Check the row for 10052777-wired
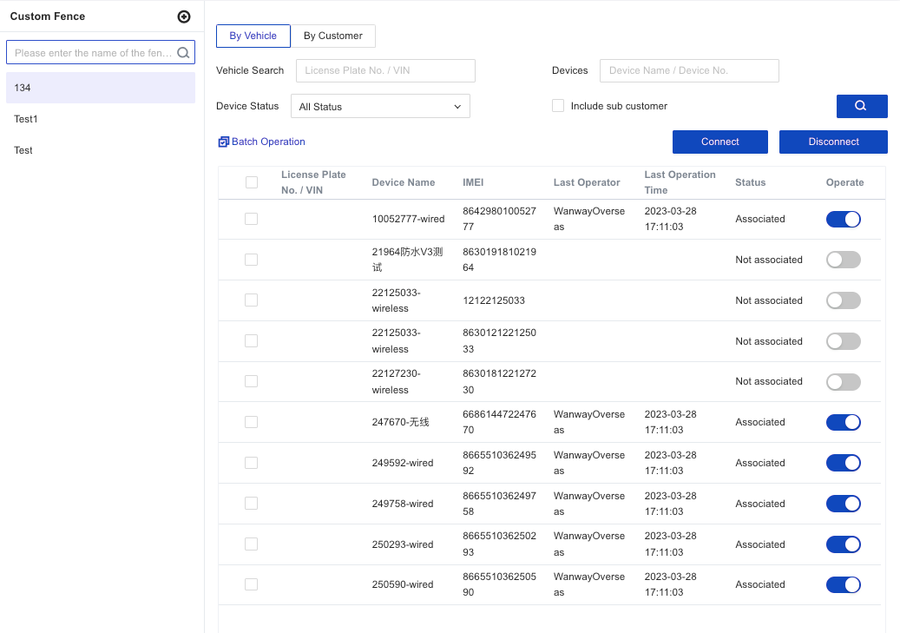The height and width of the screenshot is (633, 900). [x=251, y=219]
